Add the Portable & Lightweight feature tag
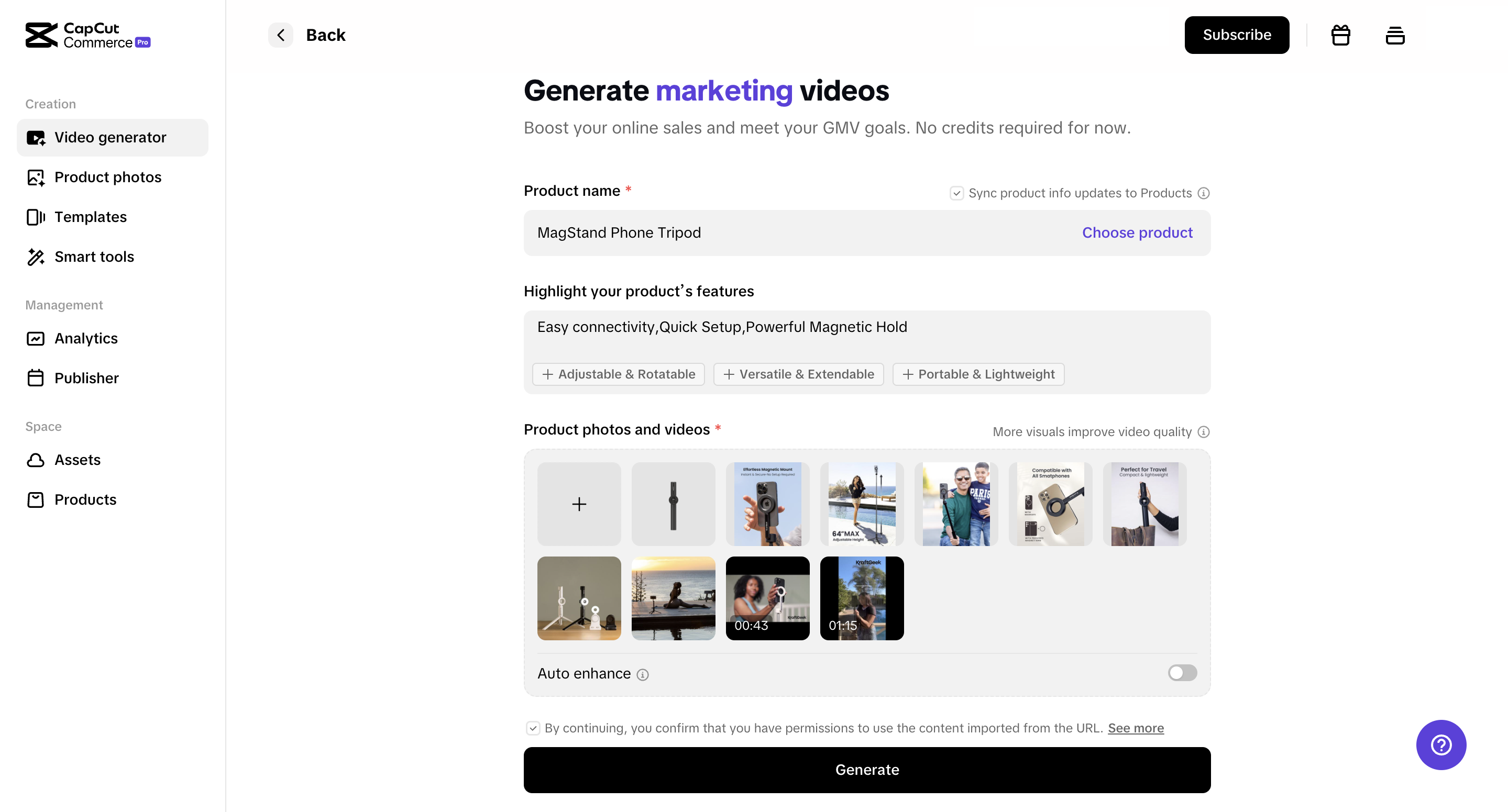Image resolution: width=1508 pixels, height=812 pixels. click(978, 374)
